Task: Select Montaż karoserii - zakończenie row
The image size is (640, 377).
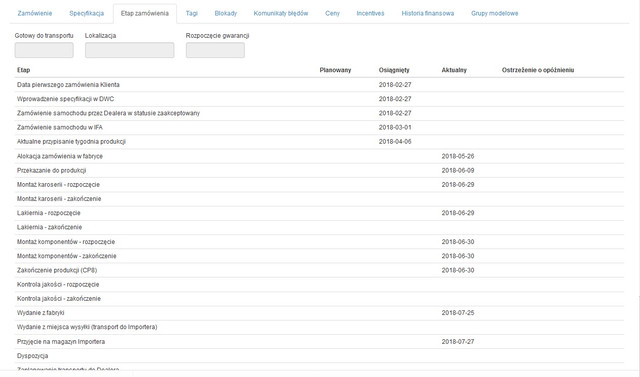Action: (x=319, y=199)
